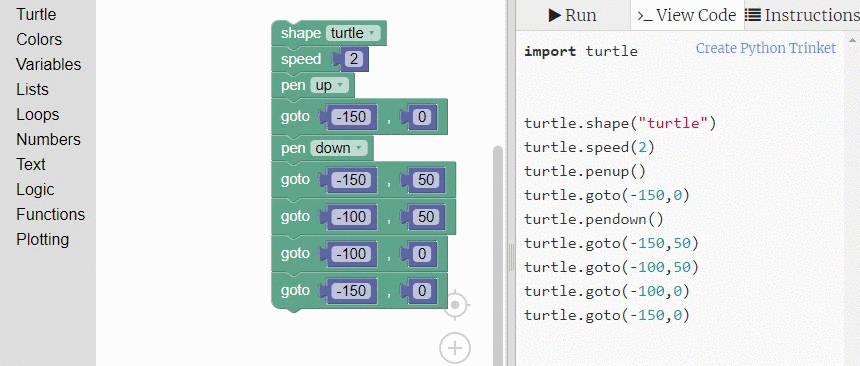Select the Functions category
This screenshot has width=860, height=366.
[x=50, y=214]
